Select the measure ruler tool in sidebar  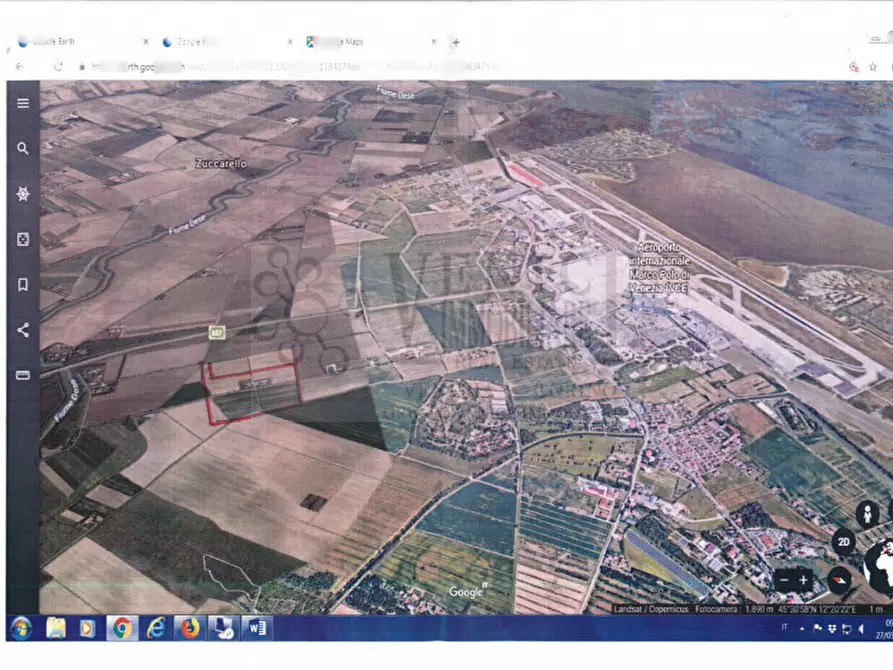pyautogui.click(x=22, y=375)
